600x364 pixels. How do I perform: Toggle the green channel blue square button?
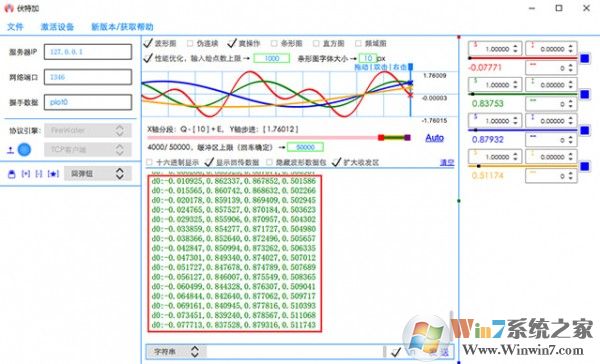coord(585,94)
